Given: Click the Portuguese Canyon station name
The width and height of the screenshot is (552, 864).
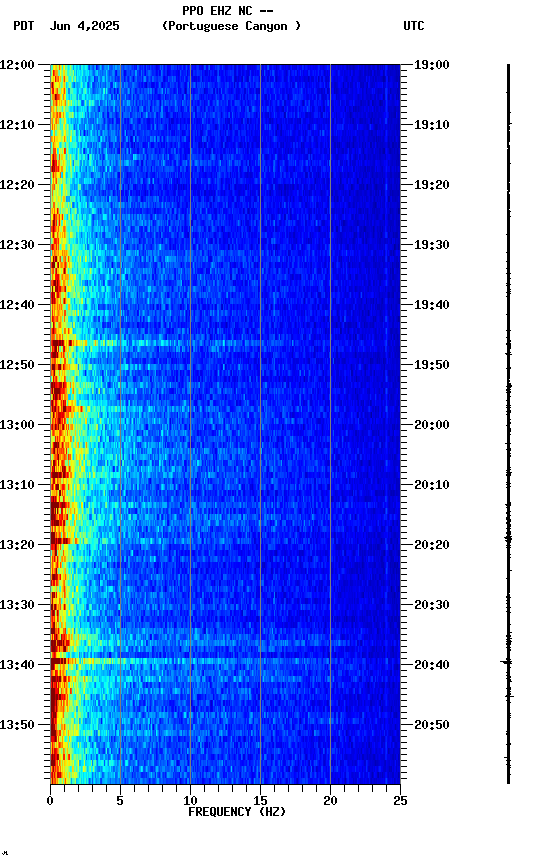Looking at the screenshot, I should click(231, 26).
